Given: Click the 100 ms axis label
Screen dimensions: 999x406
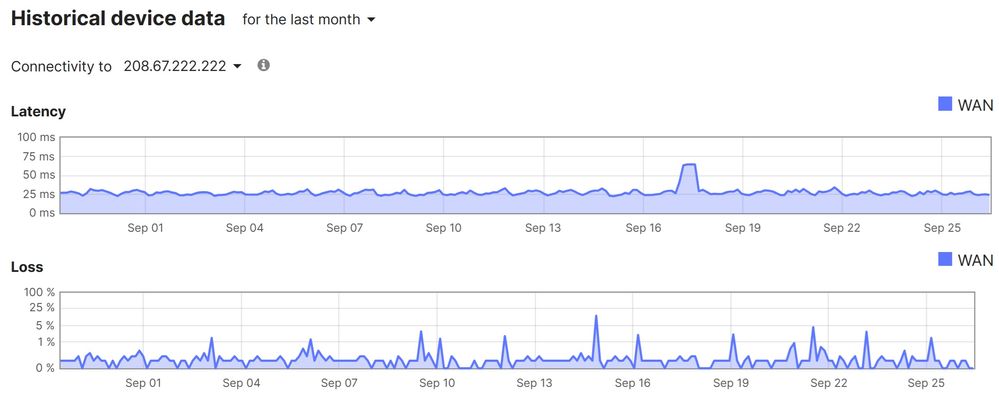Looking at the screenshot, I should click(38, 137).
